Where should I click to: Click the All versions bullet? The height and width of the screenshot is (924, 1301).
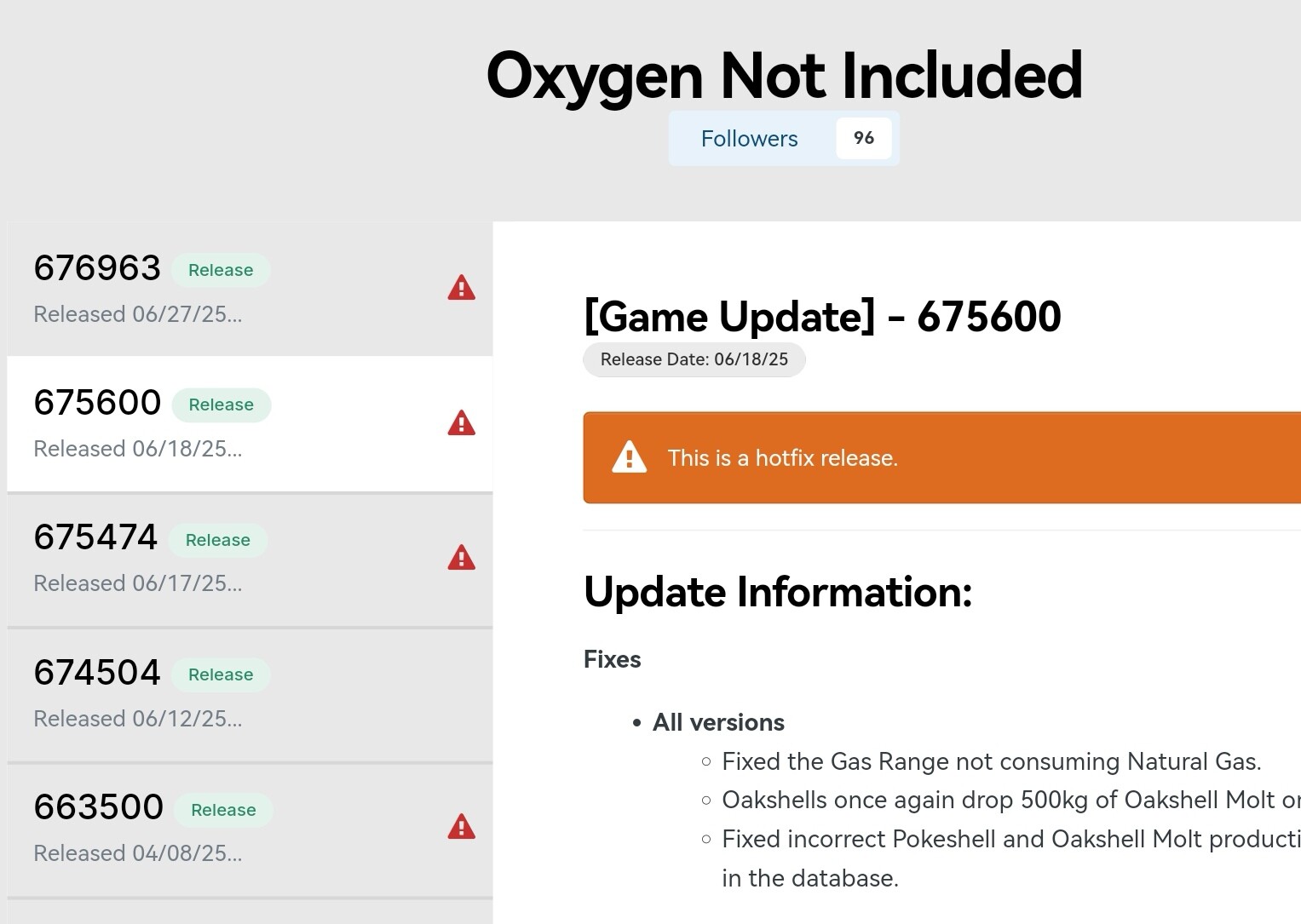pyautogui.click(x=718, y=722)
